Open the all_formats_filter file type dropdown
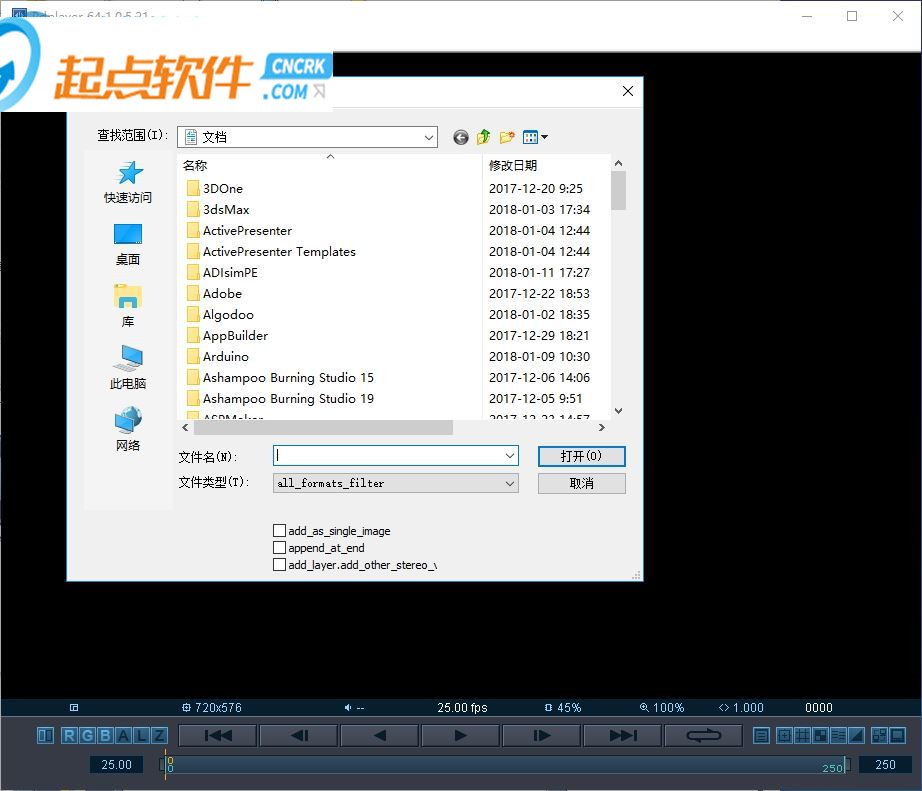The image size is (922, 791). 396,483
